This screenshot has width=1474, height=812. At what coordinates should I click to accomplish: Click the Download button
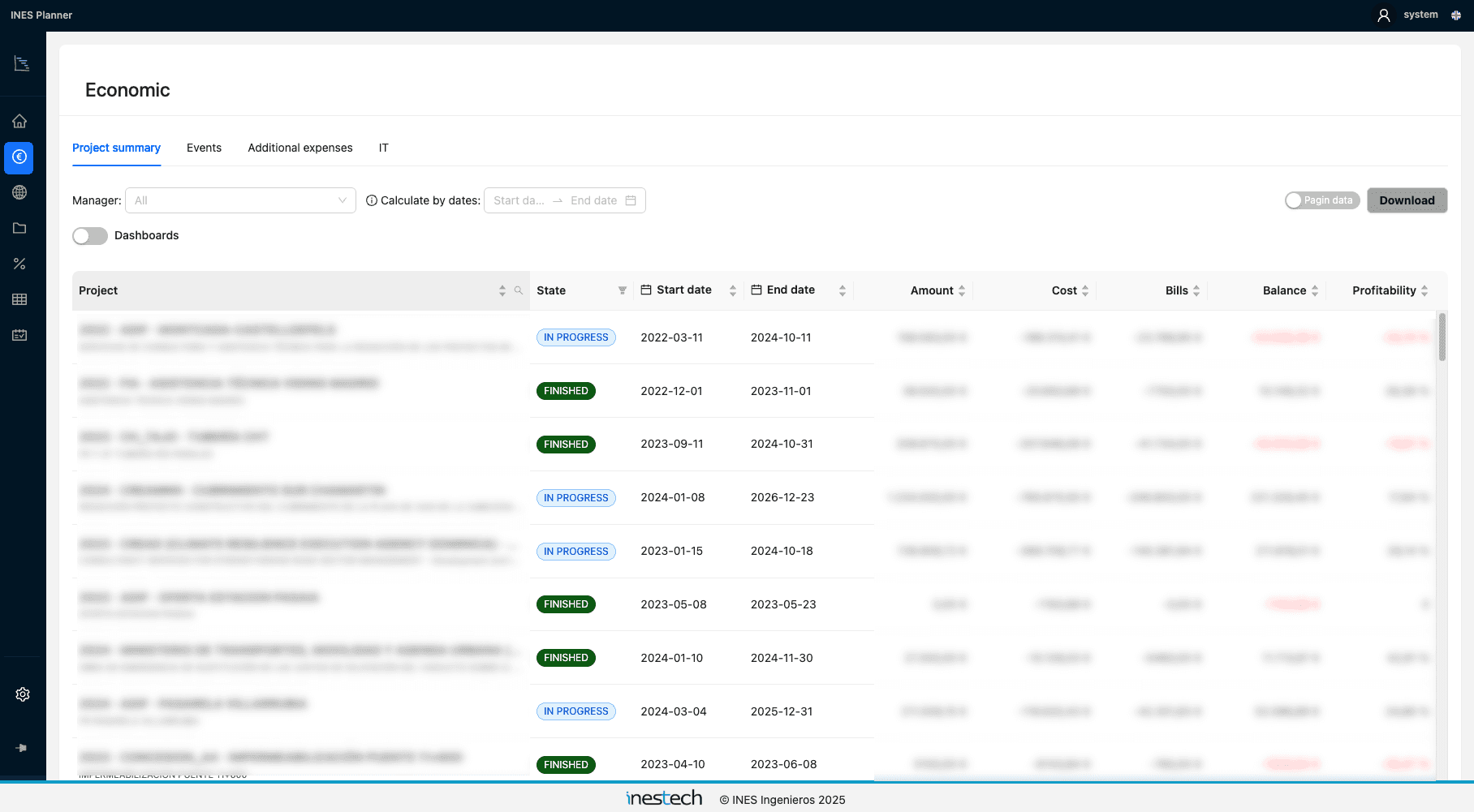click(x=1407, y=200)
